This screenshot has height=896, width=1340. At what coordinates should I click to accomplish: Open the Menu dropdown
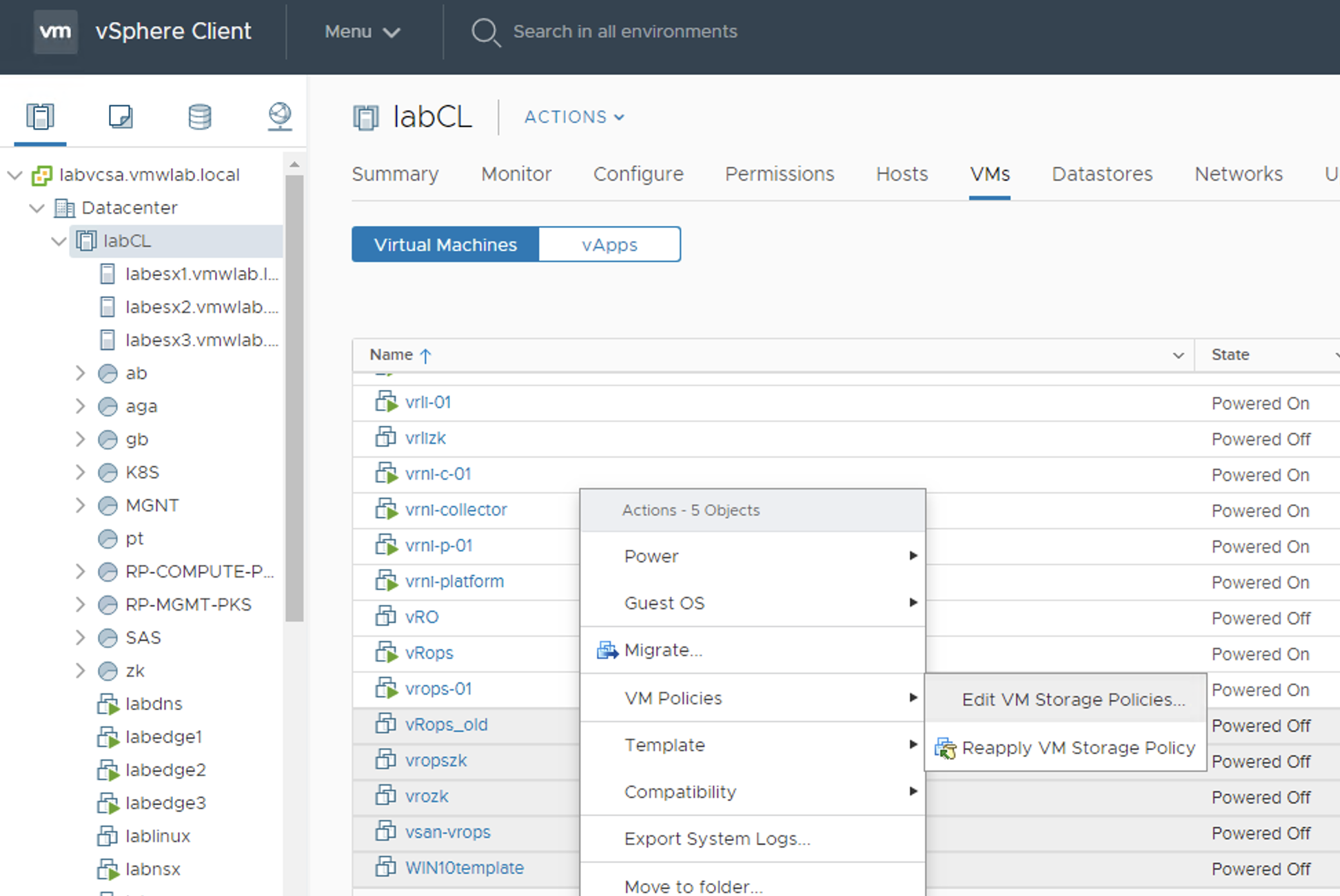tap(362, 32)
